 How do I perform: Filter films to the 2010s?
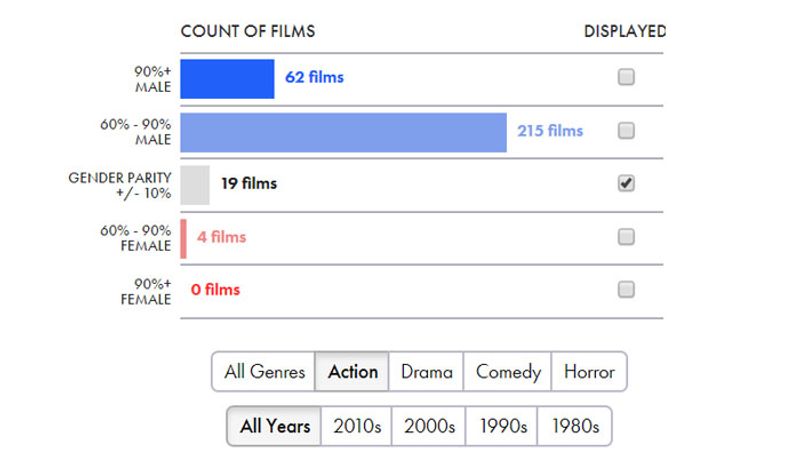point(357,426)
